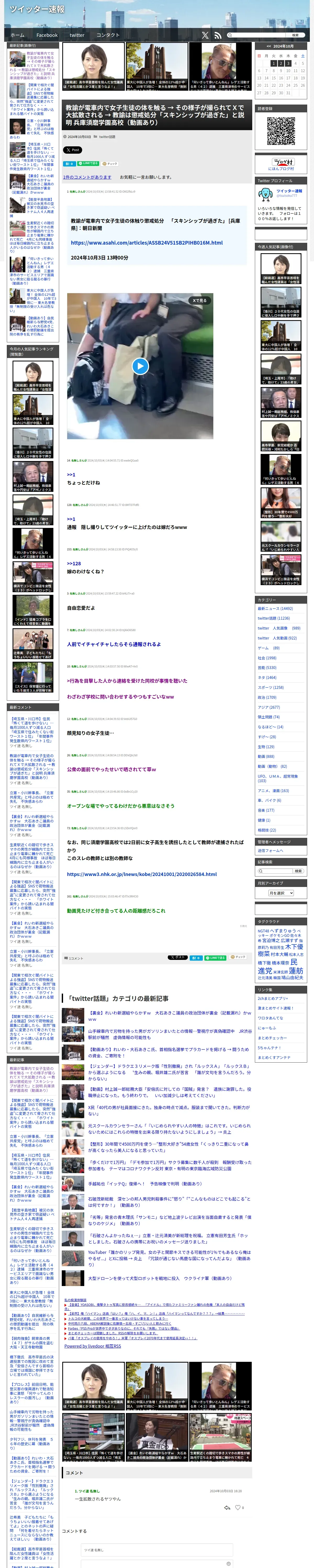Focus the header search field
The width and height of the screenshot is (314, 1568).
pos(256,35)
